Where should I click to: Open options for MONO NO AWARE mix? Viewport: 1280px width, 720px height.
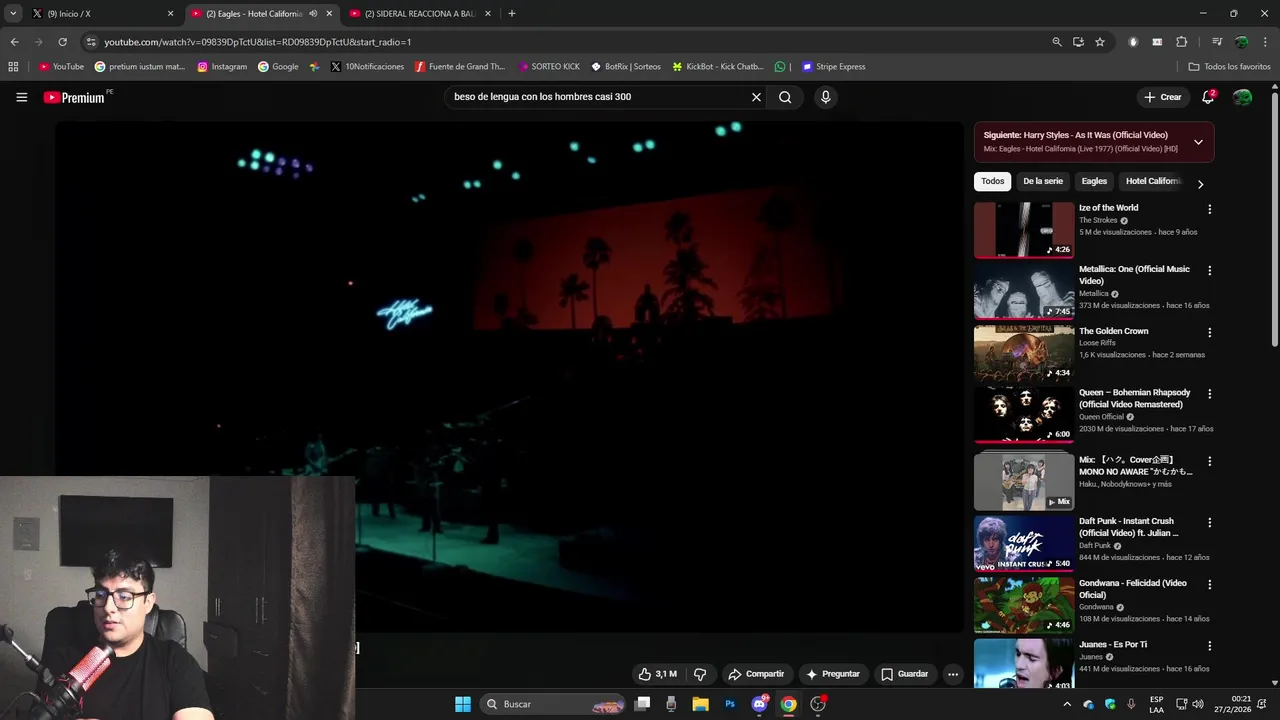pos(1209,461)
